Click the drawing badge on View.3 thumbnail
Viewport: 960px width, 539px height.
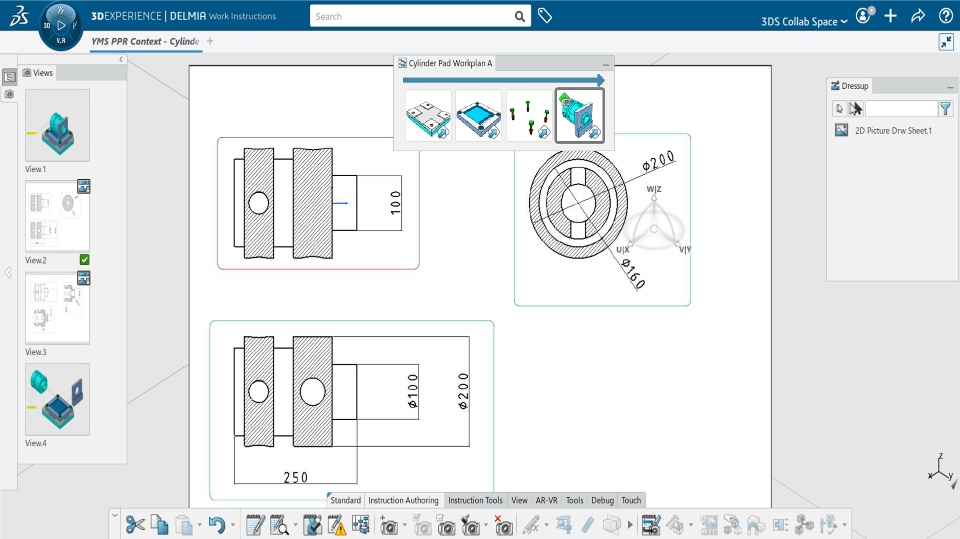(84, 278)
